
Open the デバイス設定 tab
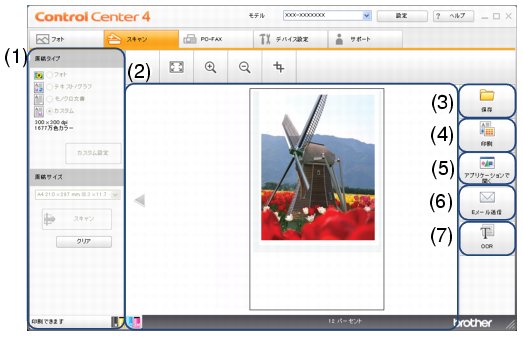[290, 39]
